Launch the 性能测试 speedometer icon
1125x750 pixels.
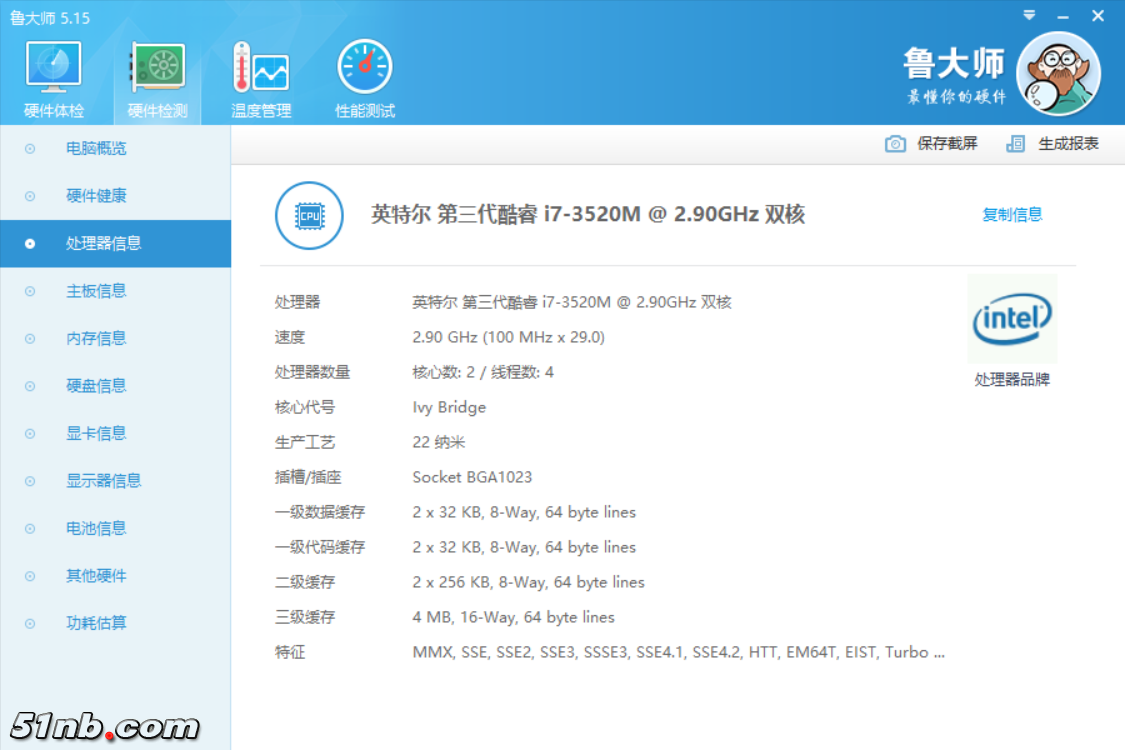(365, 68)
